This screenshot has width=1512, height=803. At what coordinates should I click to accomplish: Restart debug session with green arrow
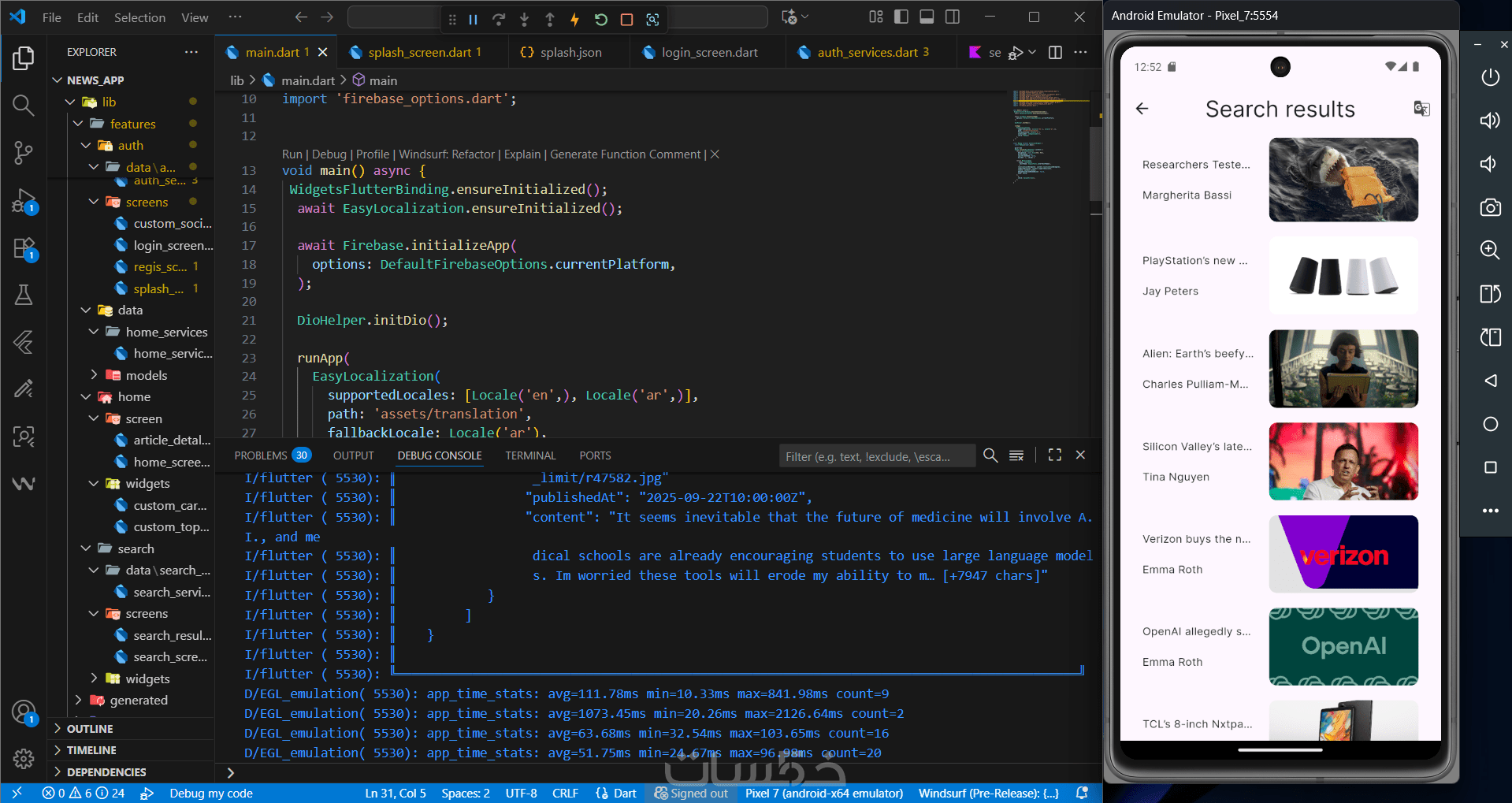(601, 20)
